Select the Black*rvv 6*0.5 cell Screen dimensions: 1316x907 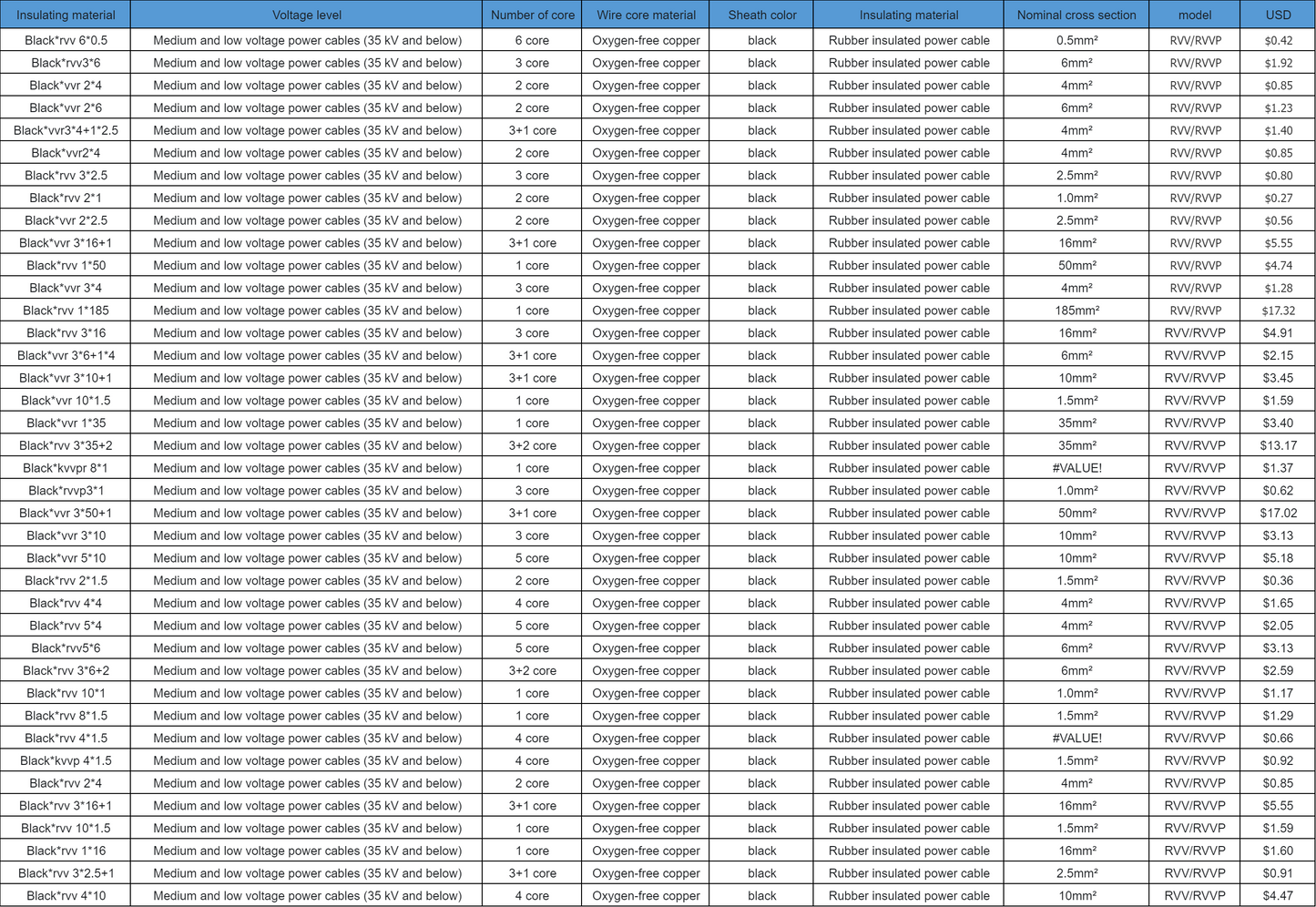[66, 40]
